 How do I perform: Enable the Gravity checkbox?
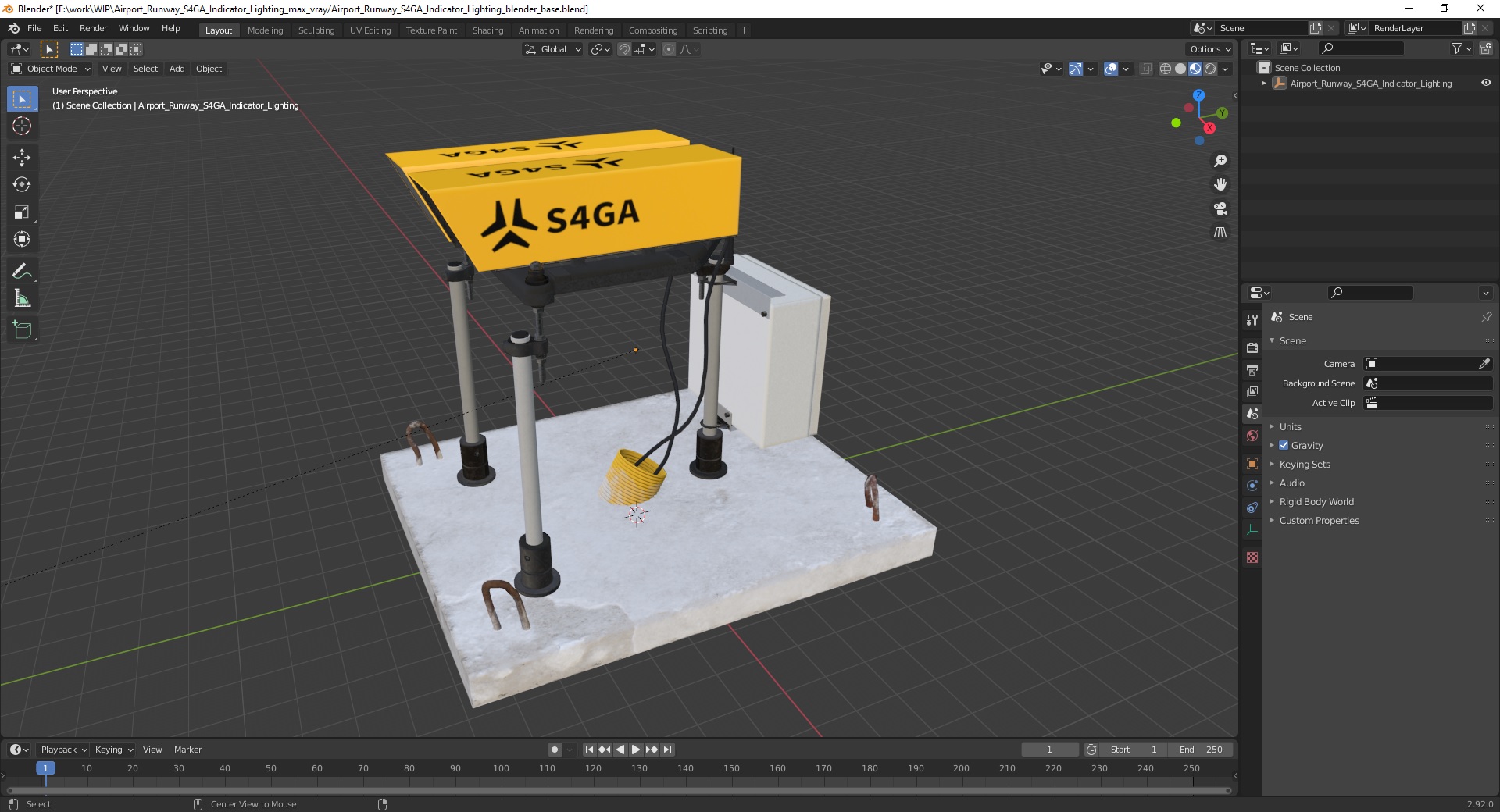click(x=1284, y=445)
